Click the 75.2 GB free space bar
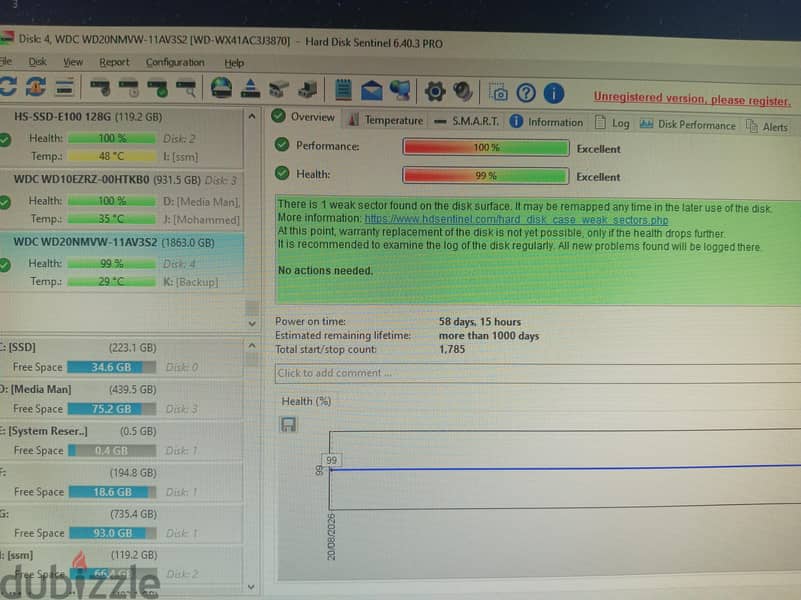The height and width of the screenshot is (600, 801). 112,409
